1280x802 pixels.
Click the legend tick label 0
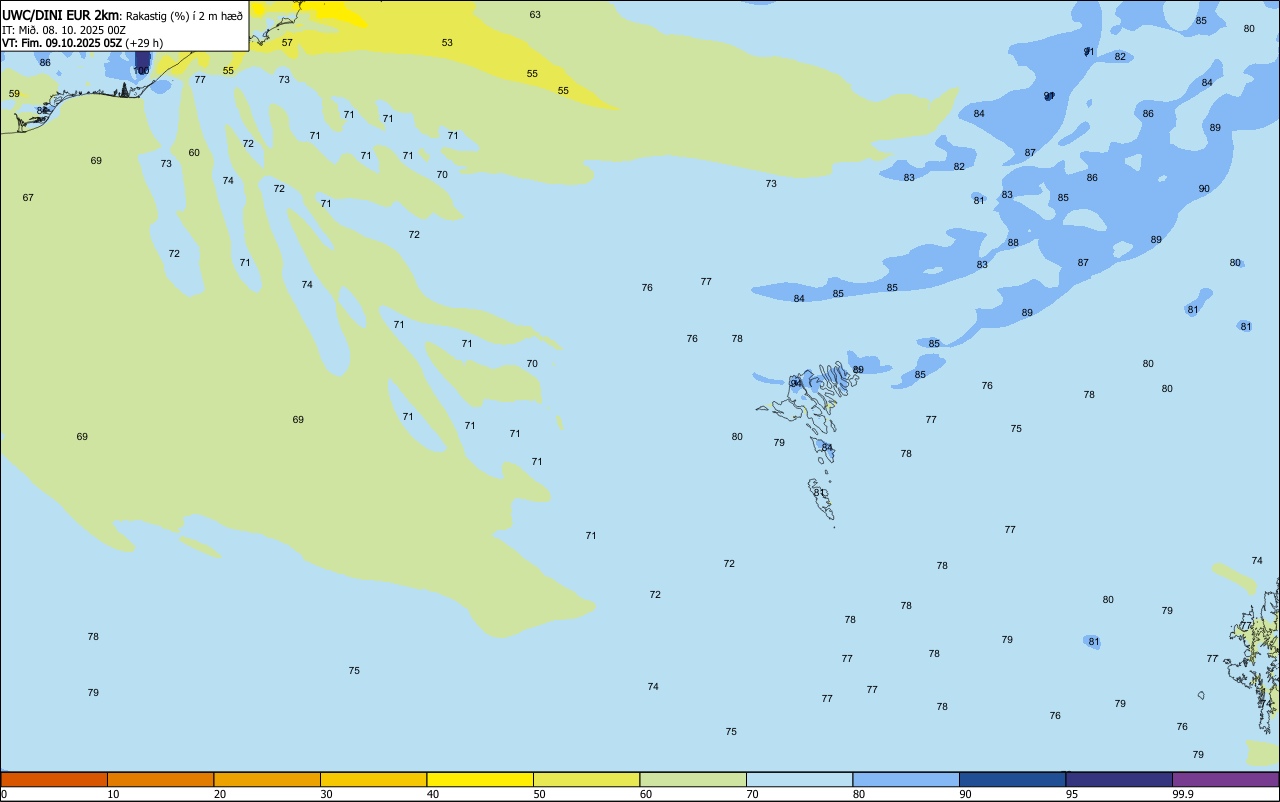[4, 794]
